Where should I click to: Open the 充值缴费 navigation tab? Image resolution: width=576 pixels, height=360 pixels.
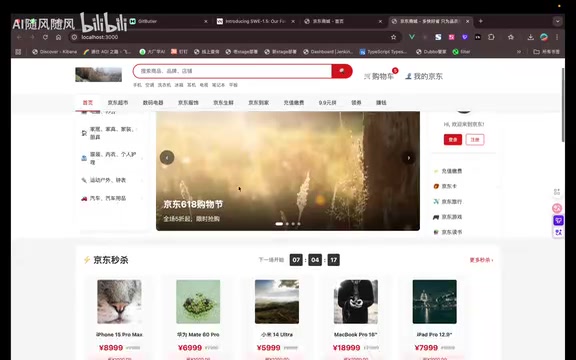point(294,102)
